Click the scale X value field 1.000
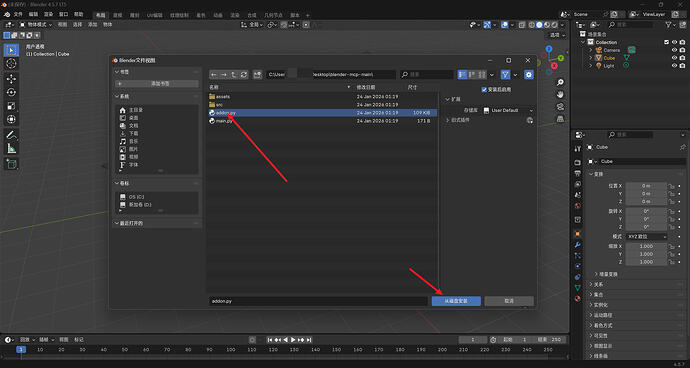Viewport: 690px width, 368px height. (x=646, y=246)
